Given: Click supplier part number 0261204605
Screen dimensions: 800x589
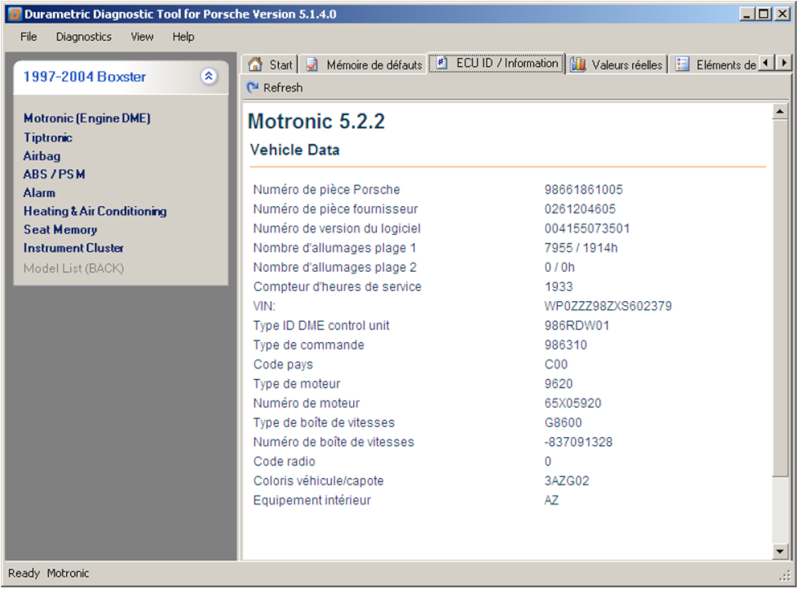Looking at the screenshot, I should [580, 209].
